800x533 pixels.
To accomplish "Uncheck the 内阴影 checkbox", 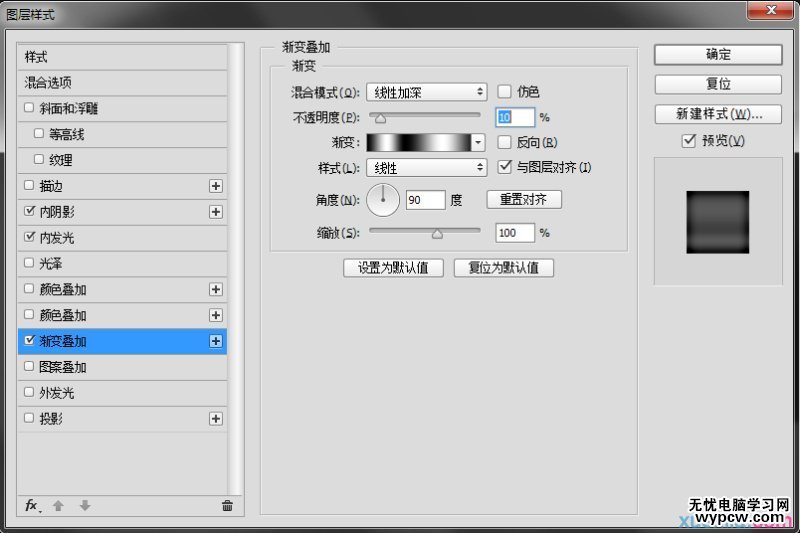I will 29,211.
